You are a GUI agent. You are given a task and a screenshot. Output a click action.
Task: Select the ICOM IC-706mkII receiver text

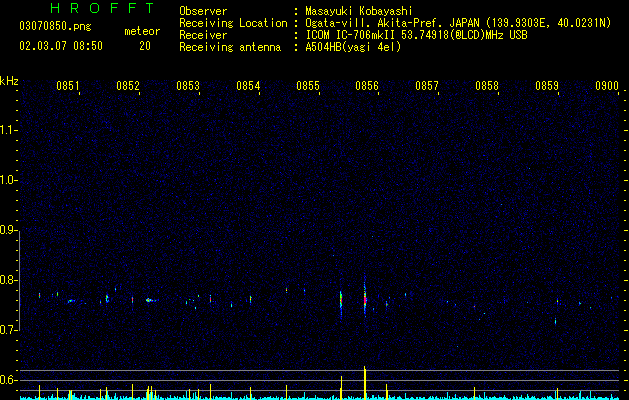point(416,35)
